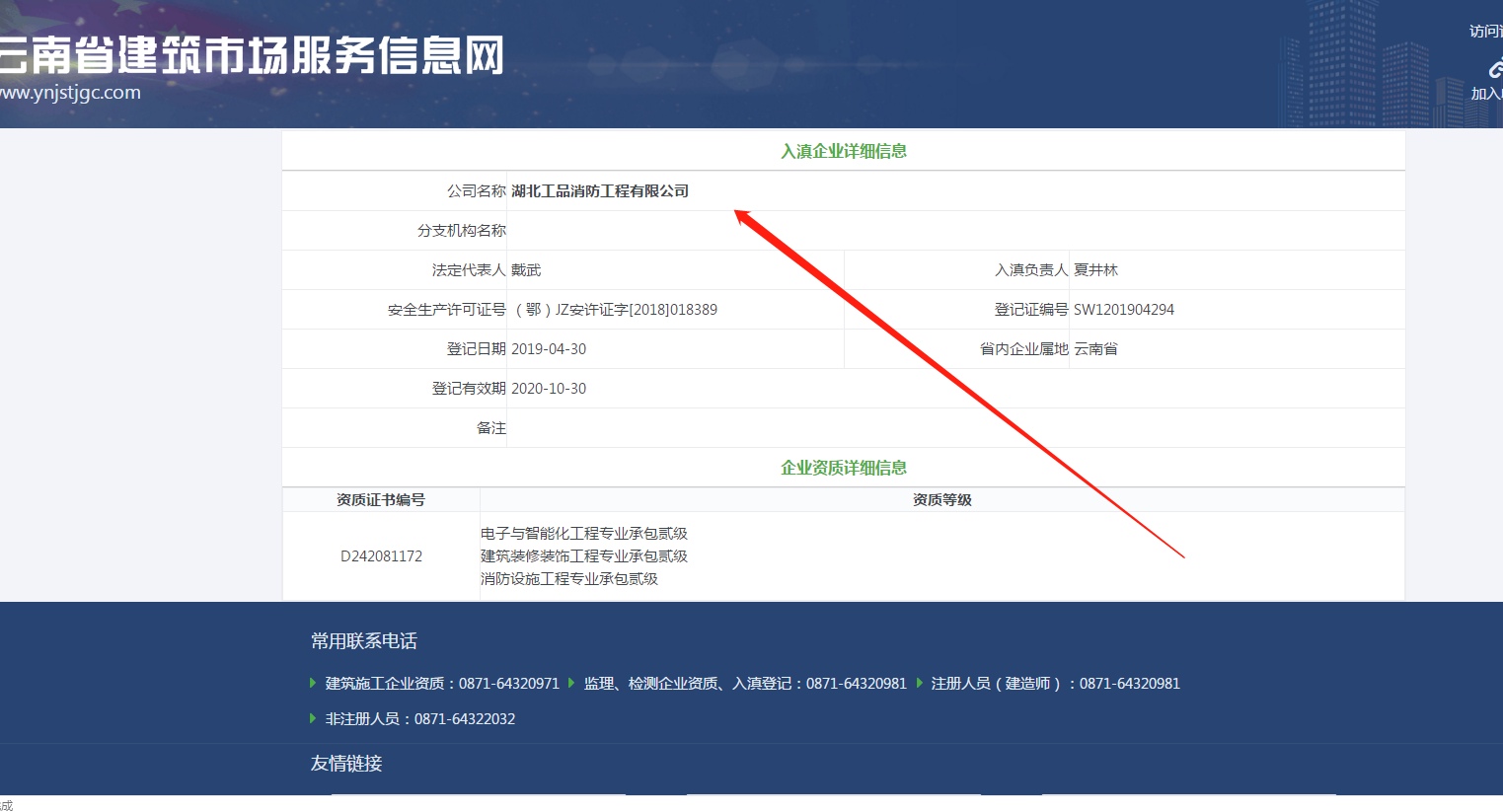Click the 安全生产许可证号 label

[x=447, y=310]
